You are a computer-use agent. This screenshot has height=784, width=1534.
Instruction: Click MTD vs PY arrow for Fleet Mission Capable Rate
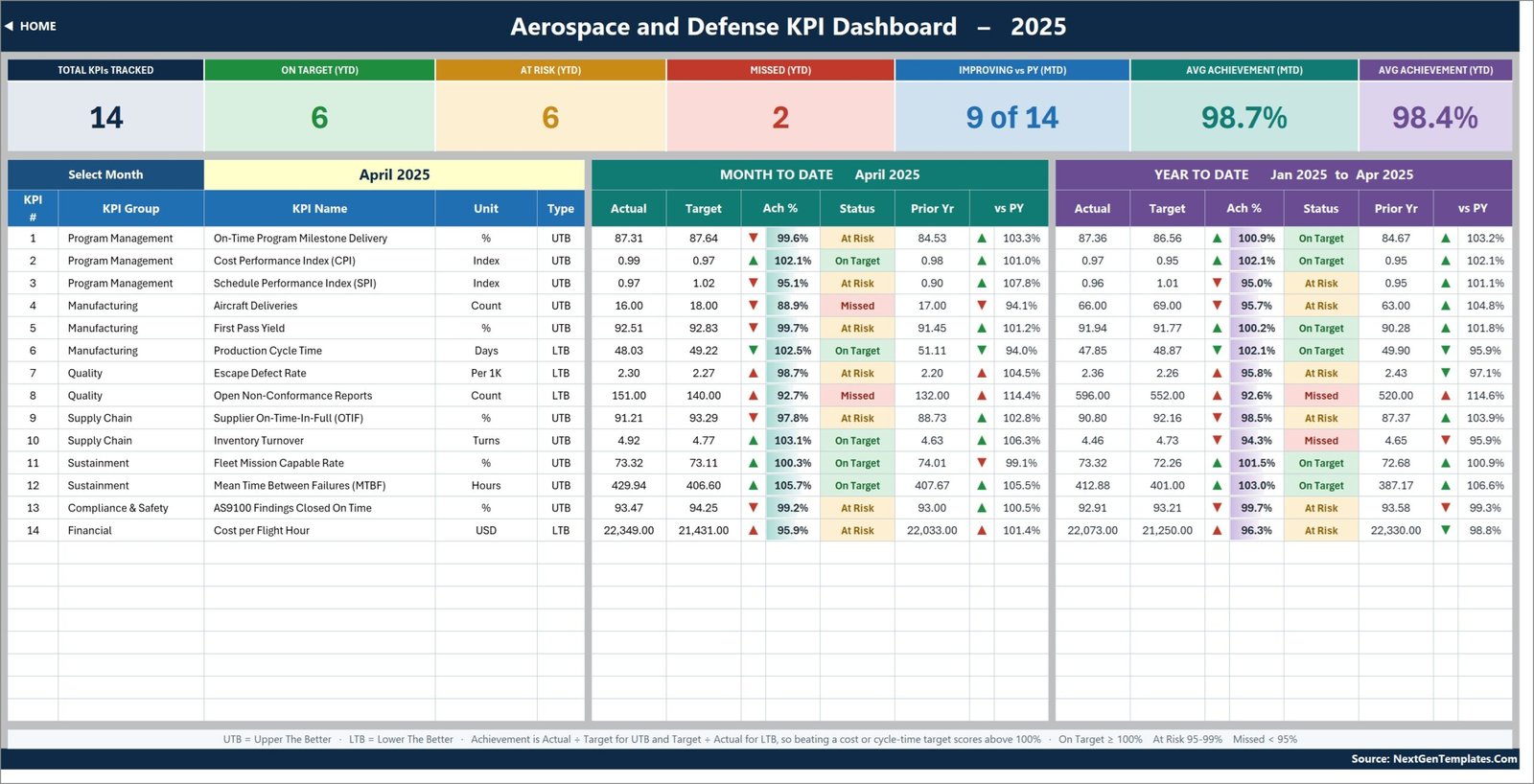click(x=982, y=463)
